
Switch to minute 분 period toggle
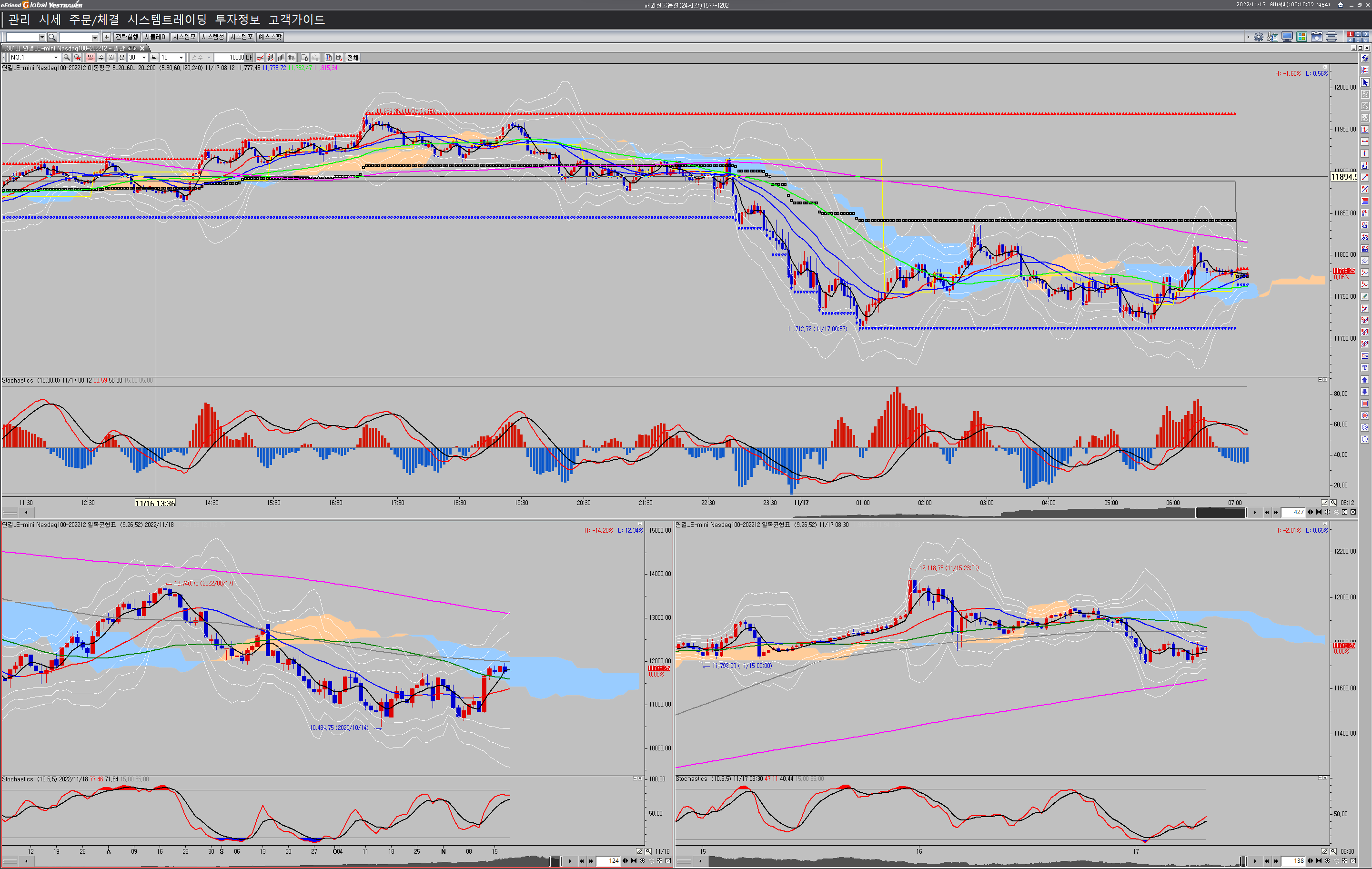(x=122, y=58)
